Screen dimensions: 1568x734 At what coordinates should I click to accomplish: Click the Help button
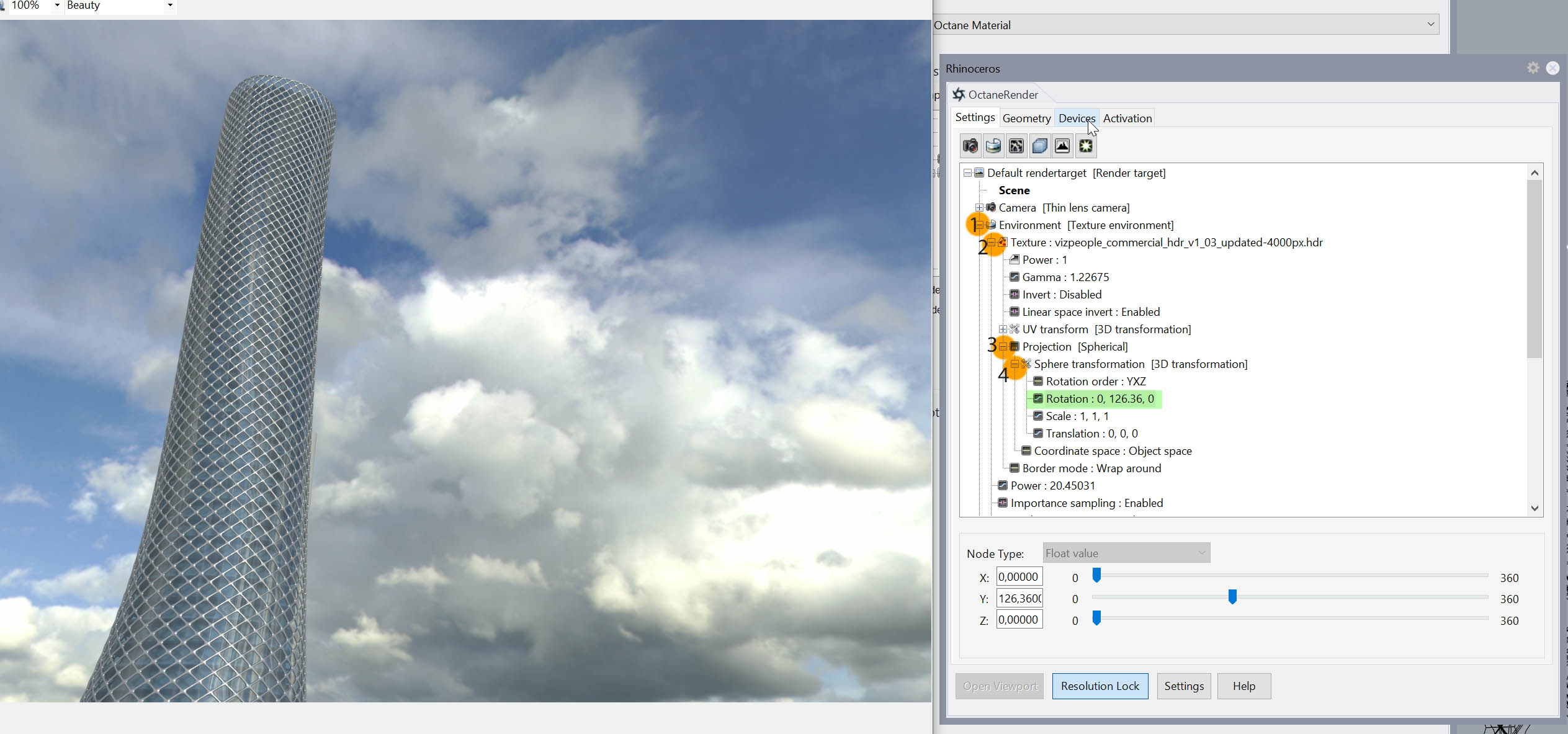pos(1243,686)
